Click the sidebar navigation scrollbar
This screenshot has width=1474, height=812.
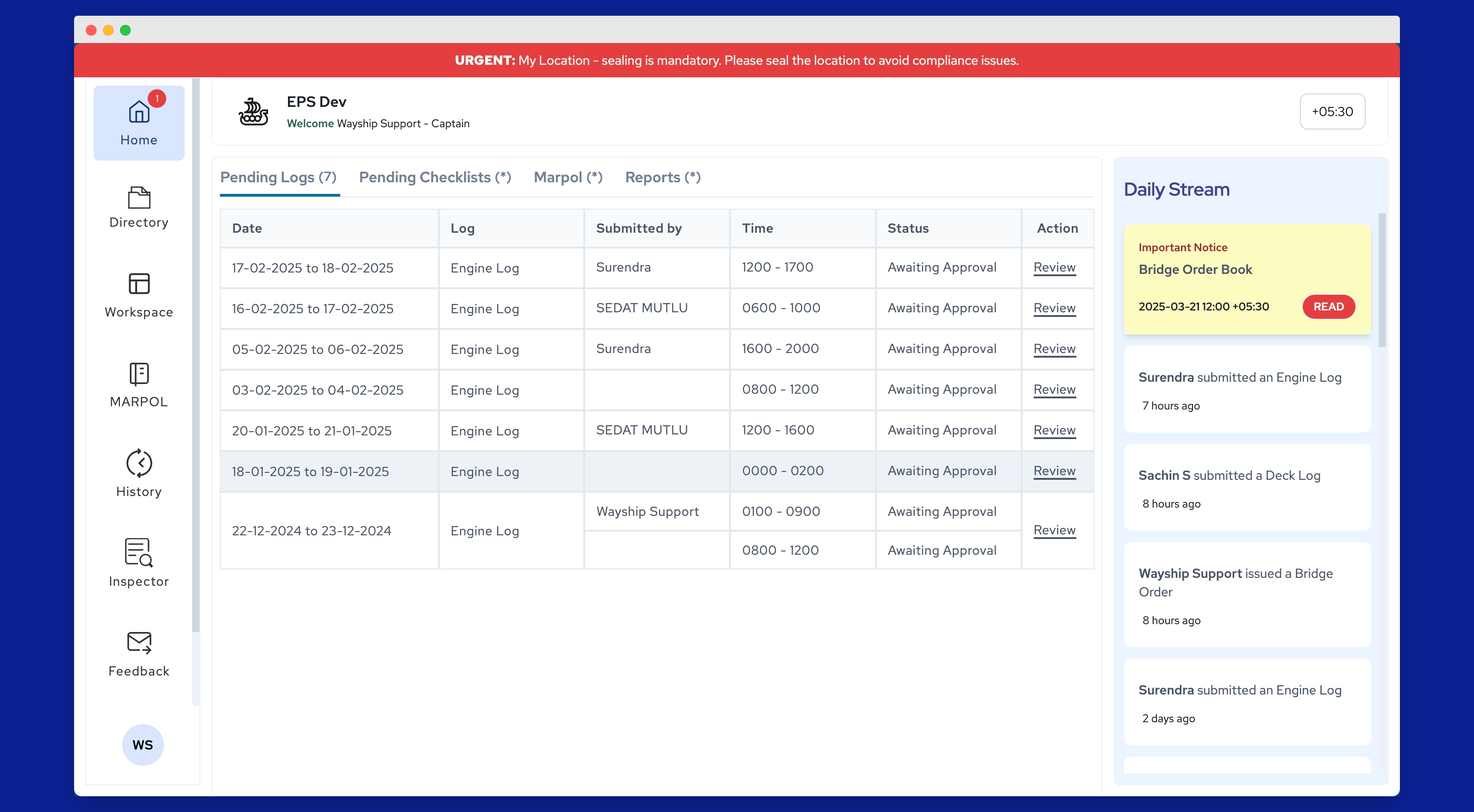point(196,354)
